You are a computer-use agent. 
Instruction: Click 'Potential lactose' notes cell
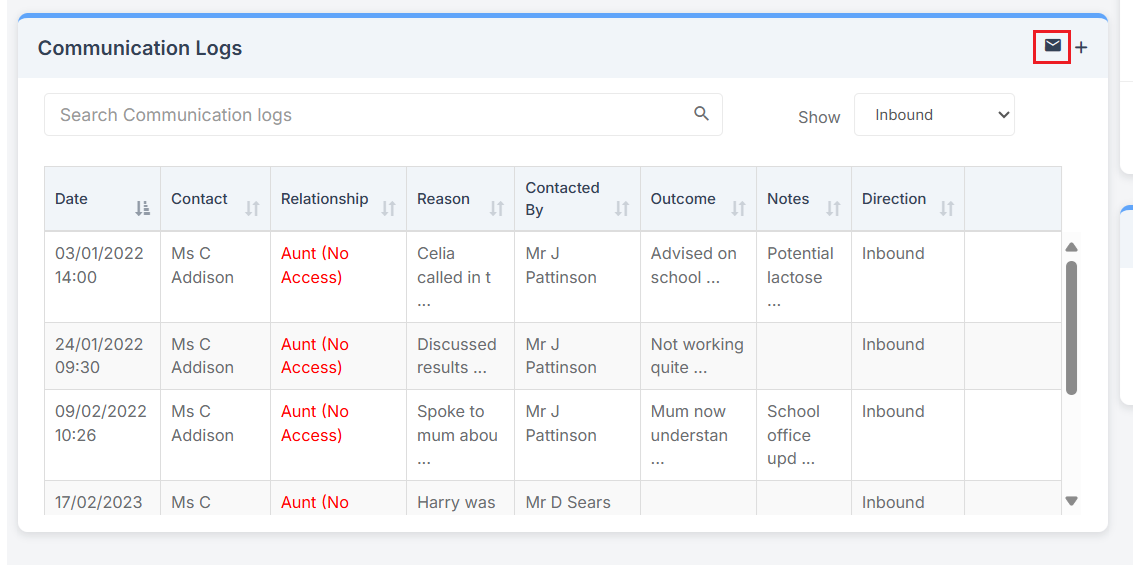803,277
